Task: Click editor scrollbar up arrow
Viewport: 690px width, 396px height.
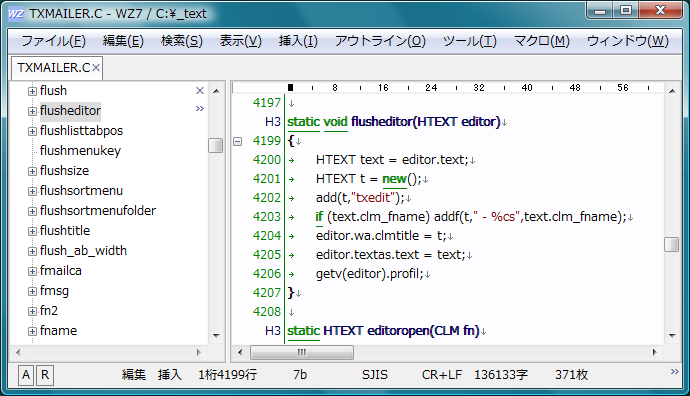Action: click(x=672, y=91)
